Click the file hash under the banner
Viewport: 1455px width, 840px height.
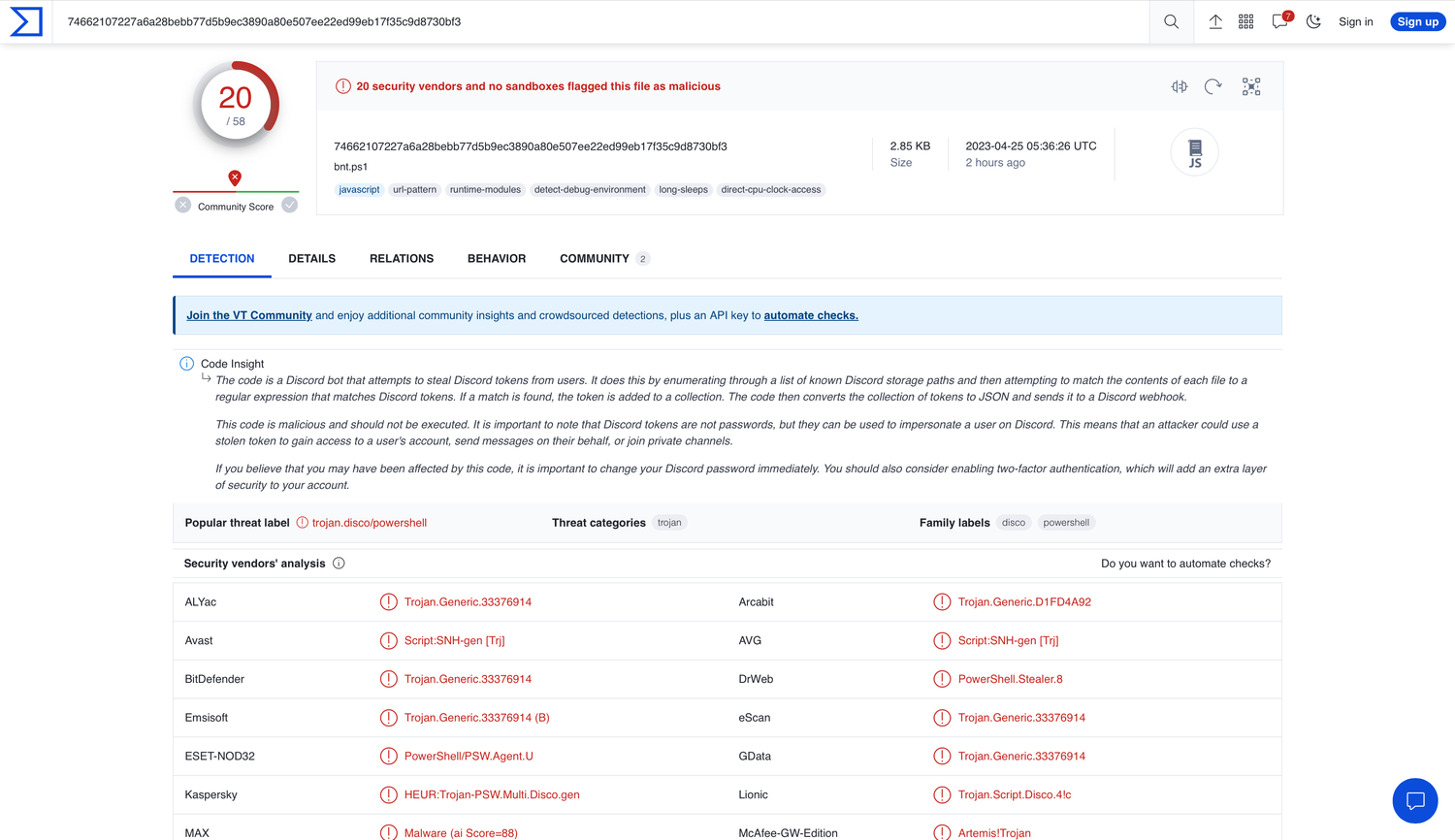(x=531, y=146)
